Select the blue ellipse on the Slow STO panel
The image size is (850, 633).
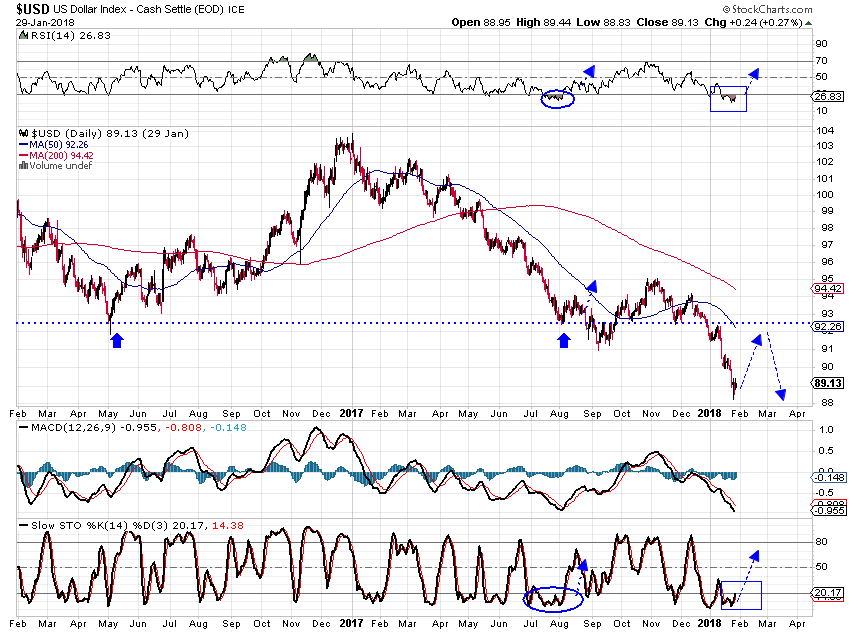[553, 598]
